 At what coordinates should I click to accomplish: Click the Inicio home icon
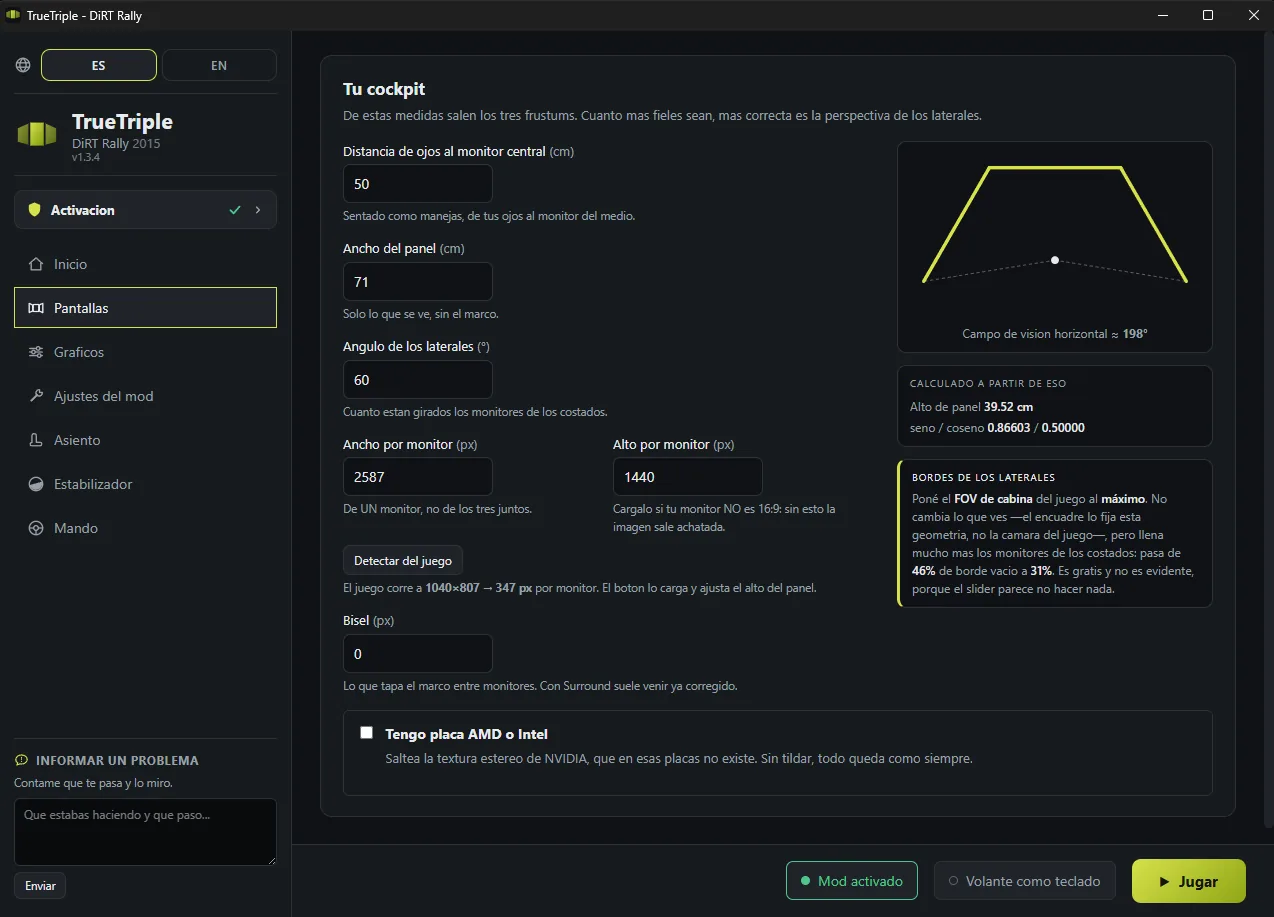pos(36,264)
